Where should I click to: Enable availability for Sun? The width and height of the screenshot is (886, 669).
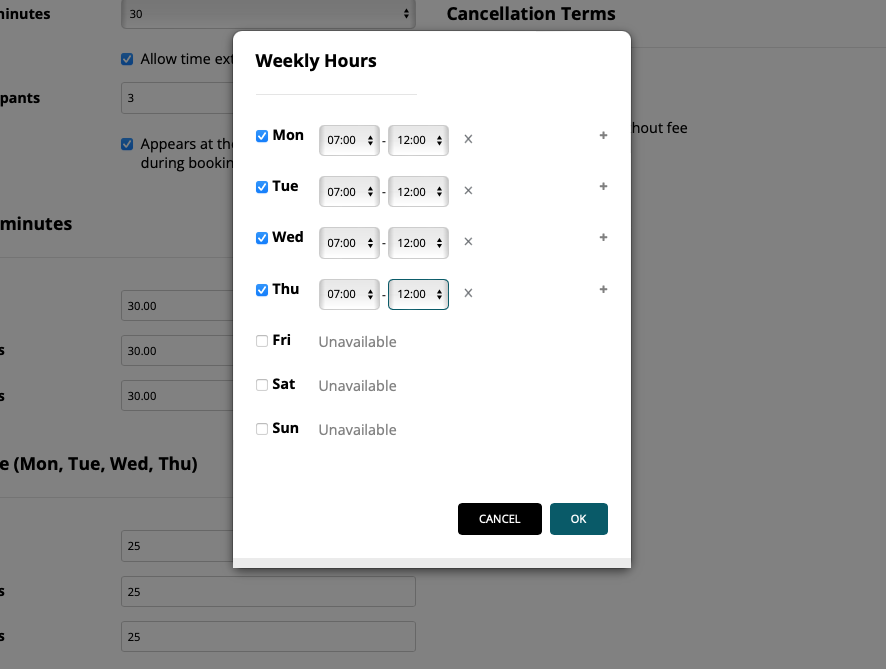(261, 428)
